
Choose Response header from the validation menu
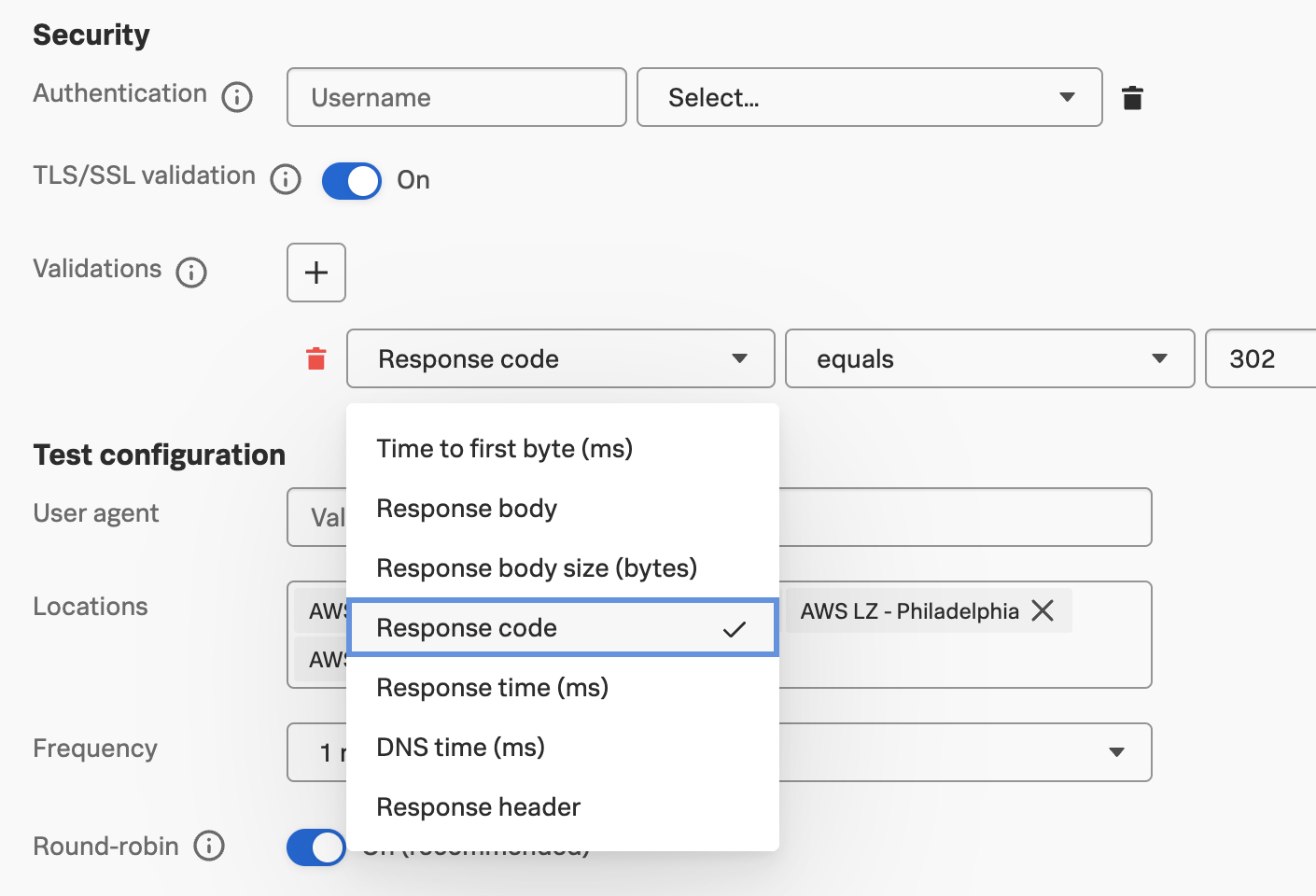click(x=478, y=806)
